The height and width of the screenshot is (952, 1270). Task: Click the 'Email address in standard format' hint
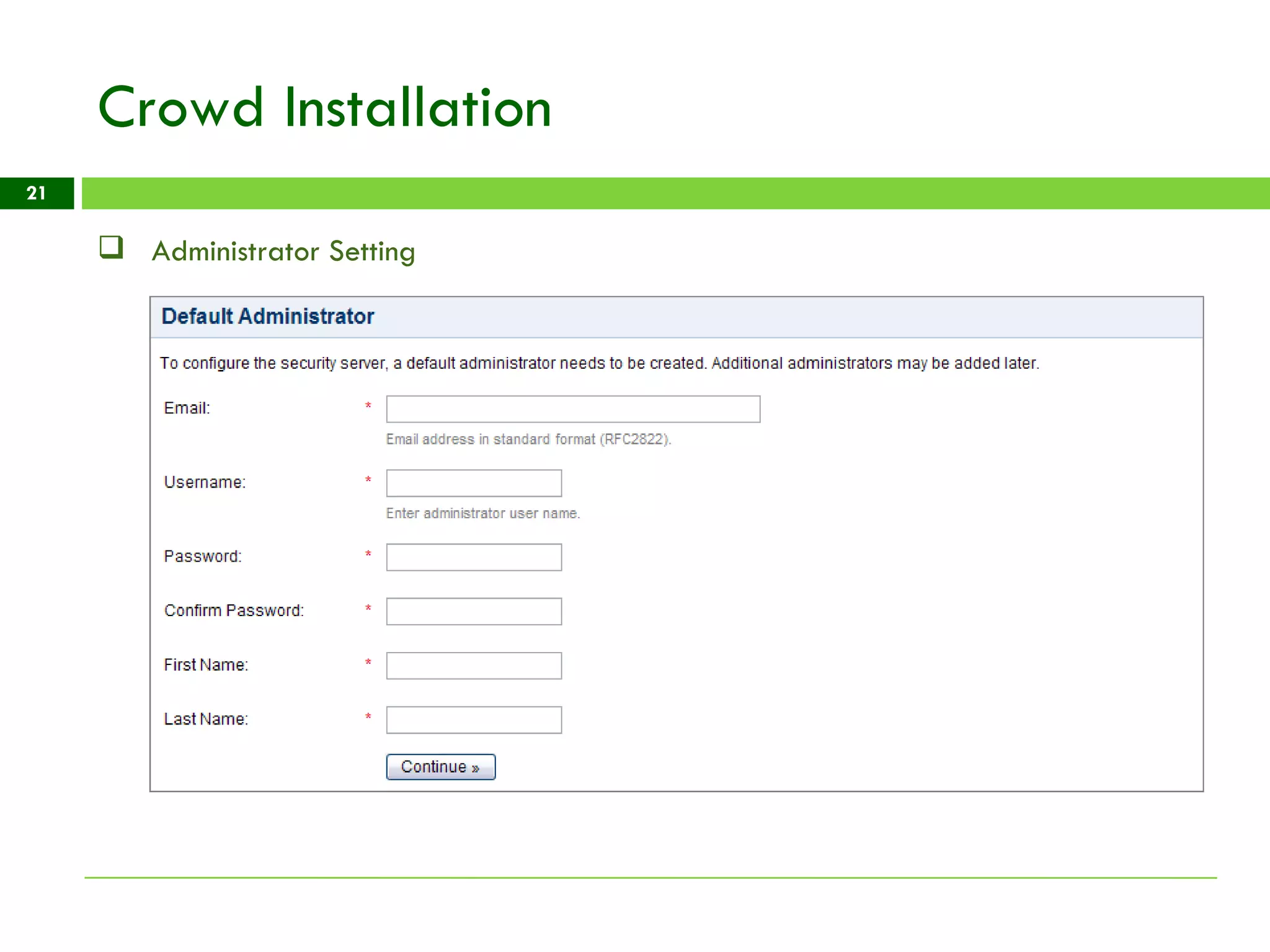tap(528, 439)
